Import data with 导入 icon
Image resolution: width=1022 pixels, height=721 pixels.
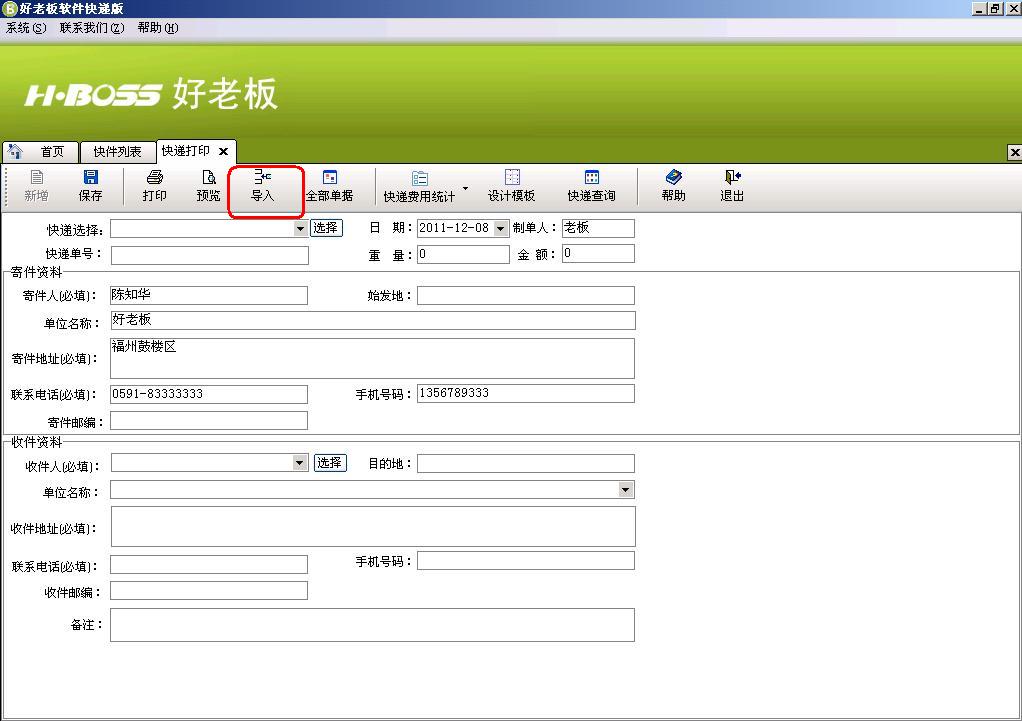pos(262,177)
